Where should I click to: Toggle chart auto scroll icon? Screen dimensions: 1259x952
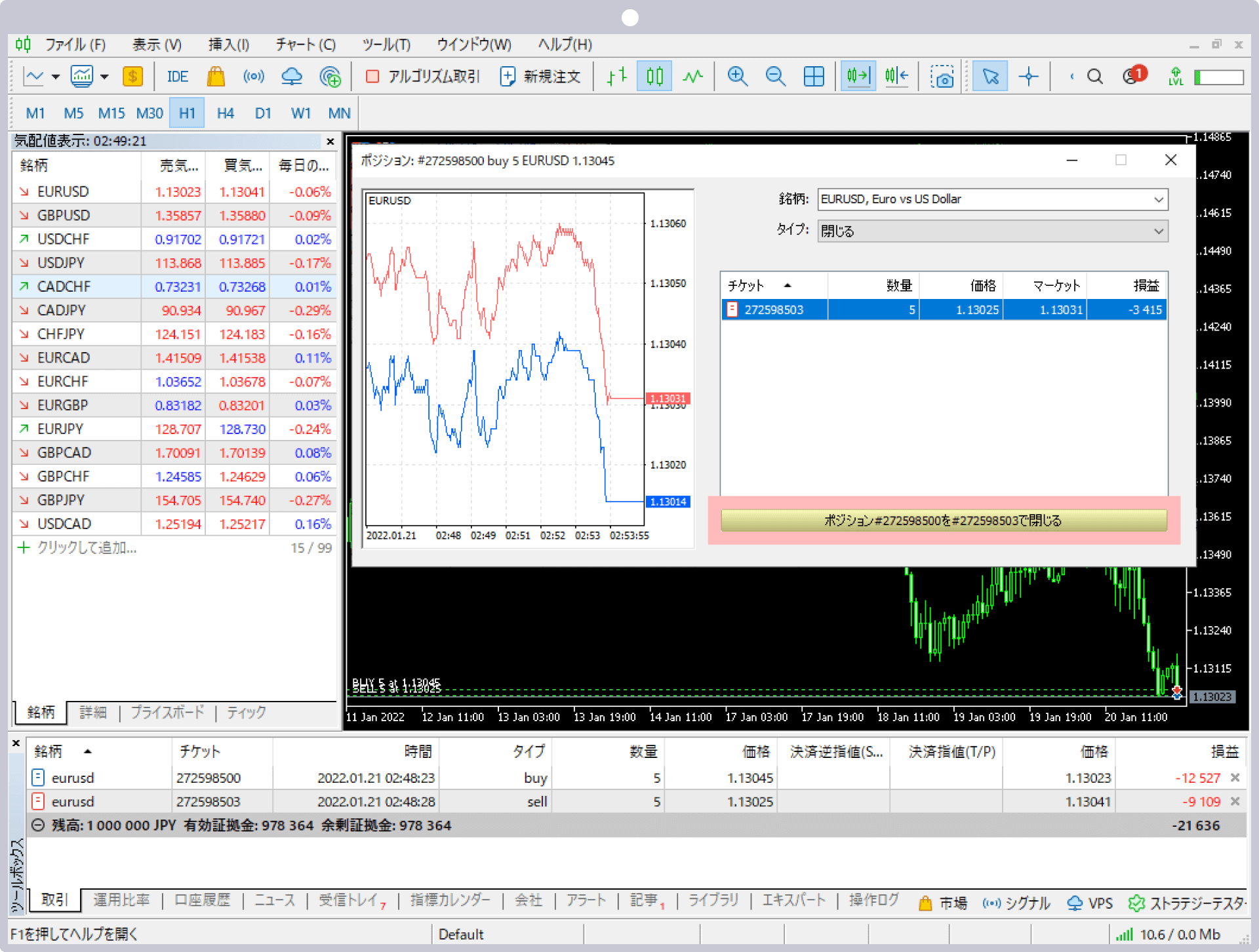[858, 77]
